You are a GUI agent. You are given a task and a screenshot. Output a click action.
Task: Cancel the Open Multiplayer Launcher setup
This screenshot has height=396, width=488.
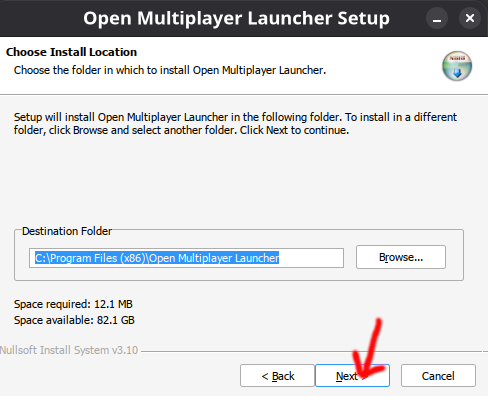(x=438, y=376)
